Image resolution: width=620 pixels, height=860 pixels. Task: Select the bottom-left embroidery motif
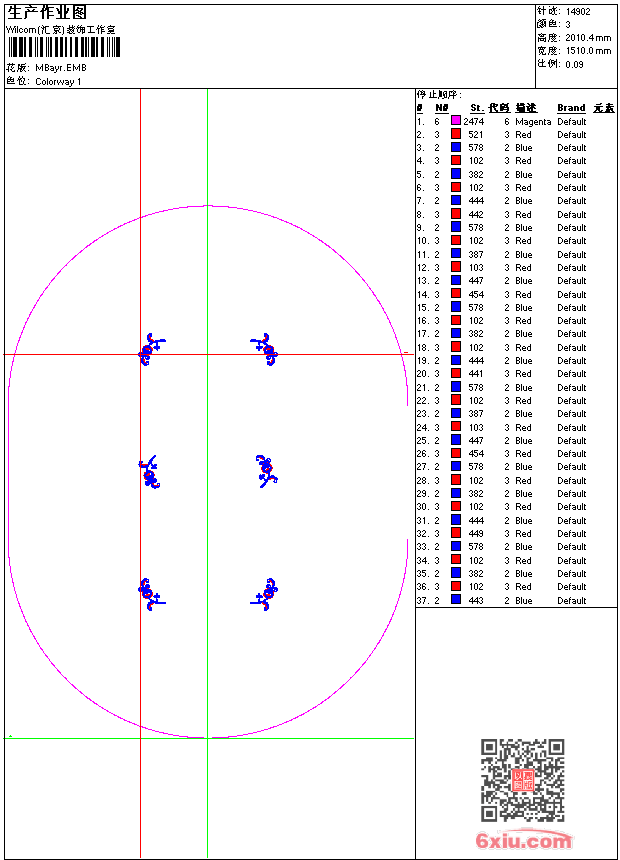click(x=150, y=593)
